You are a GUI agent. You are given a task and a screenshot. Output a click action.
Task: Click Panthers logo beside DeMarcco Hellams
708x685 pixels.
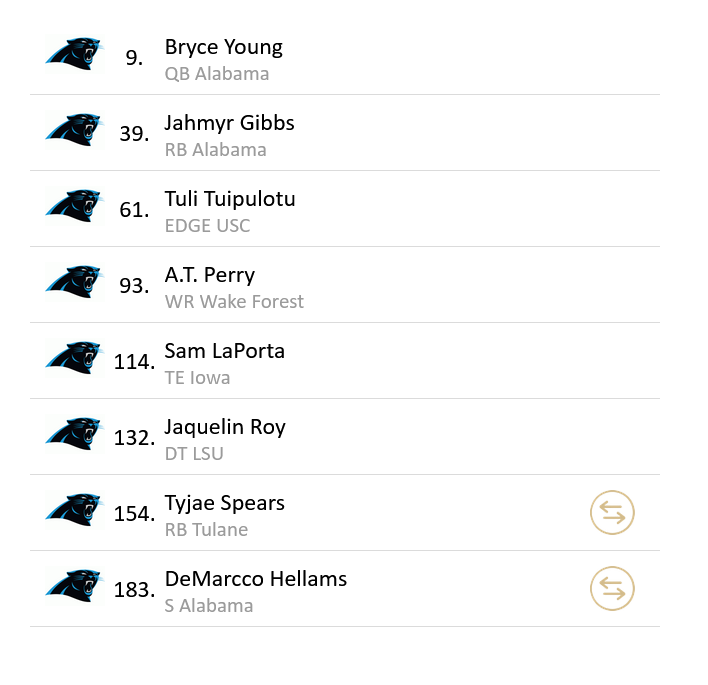click(x=74, y=586)
